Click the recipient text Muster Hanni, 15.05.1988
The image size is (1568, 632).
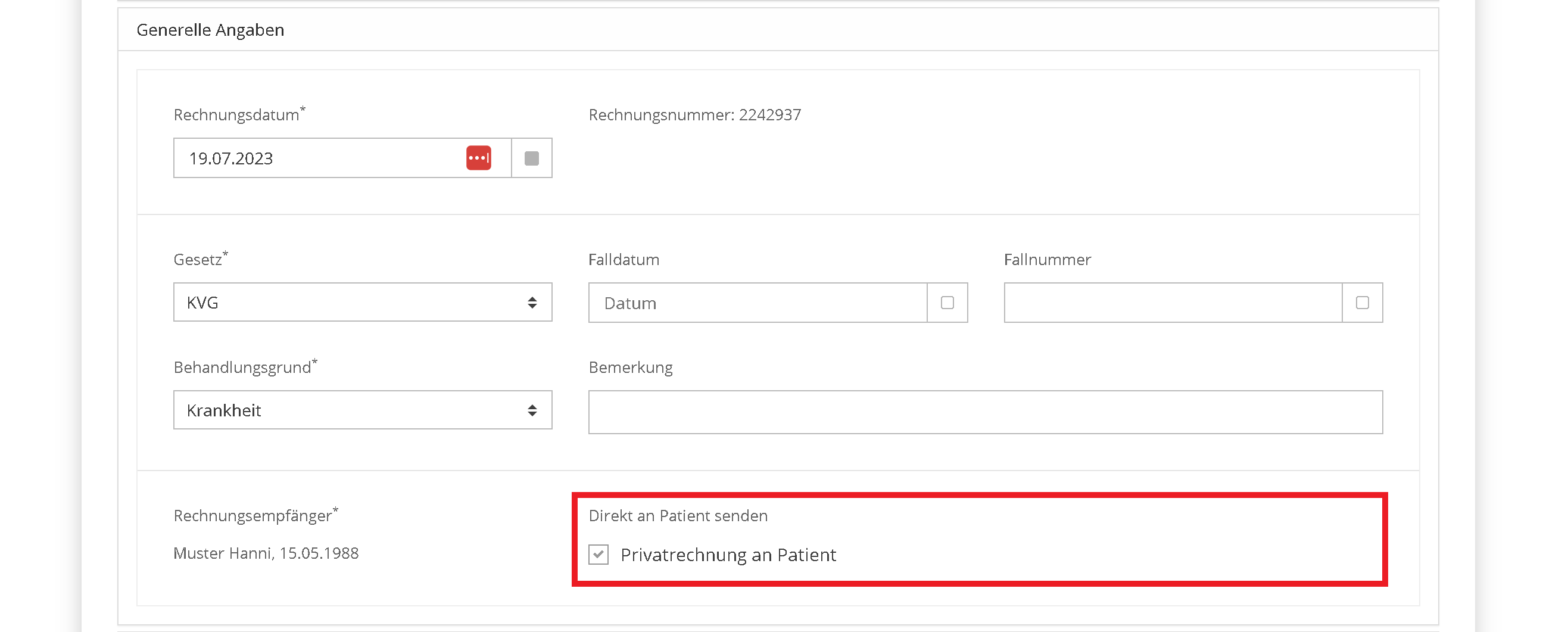click(x=266, y=553)
